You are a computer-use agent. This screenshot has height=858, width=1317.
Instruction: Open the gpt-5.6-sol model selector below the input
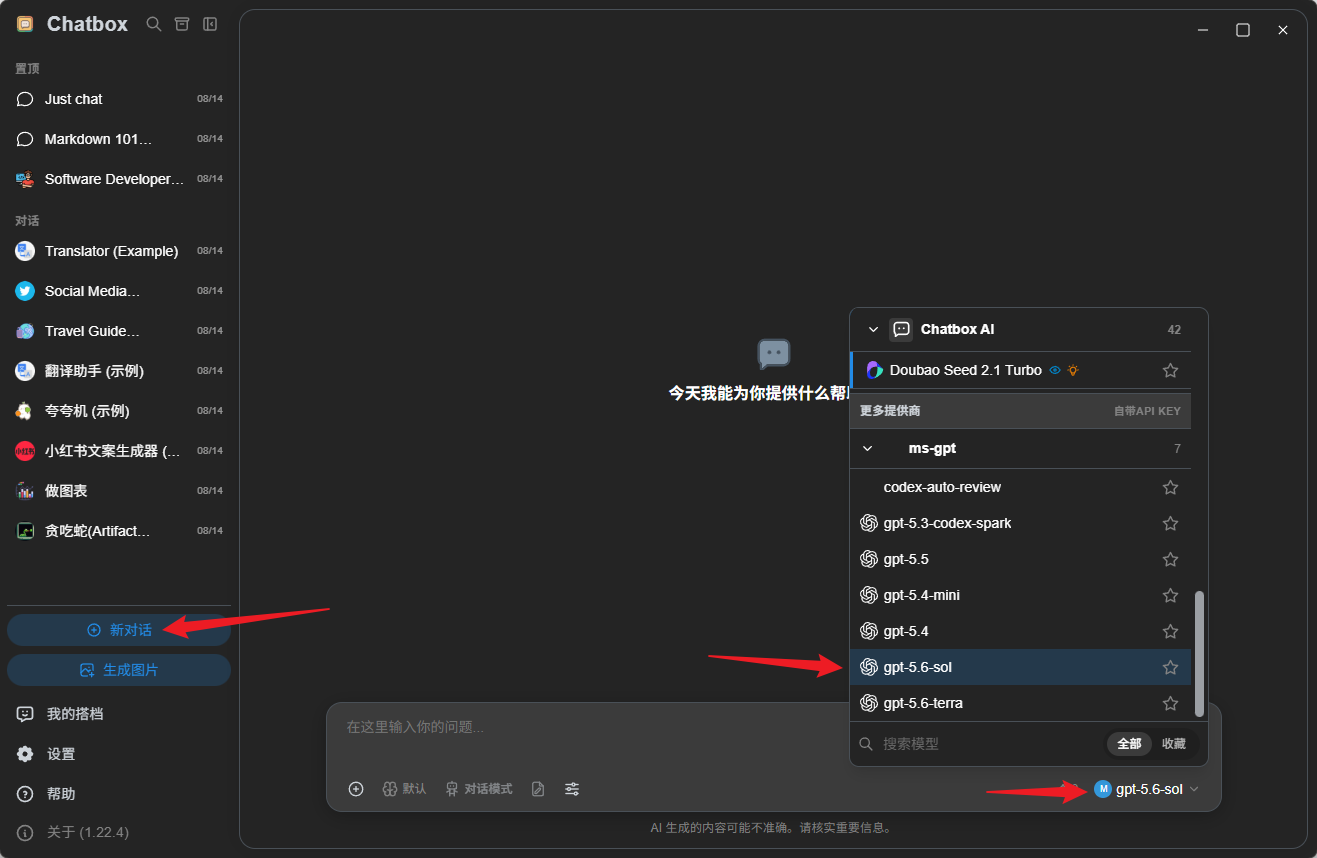(1146, 789)
